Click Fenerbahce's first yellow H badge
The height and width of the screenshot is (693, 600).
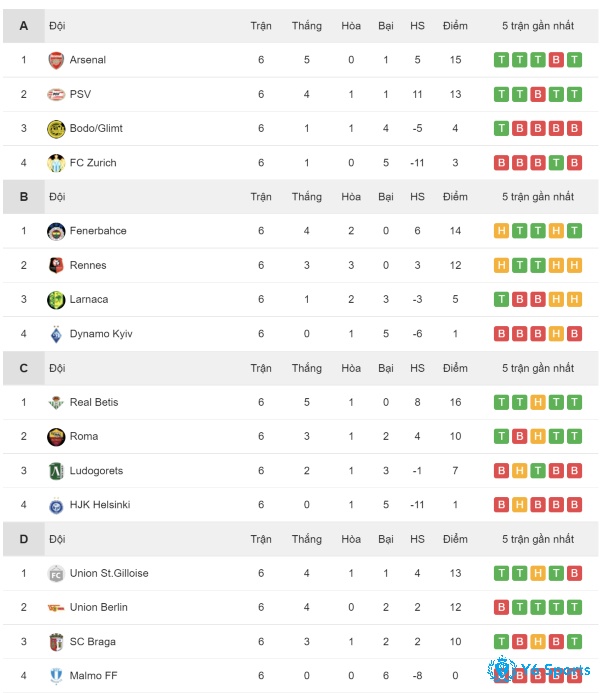pyautogui.click(x=501, y=231)
